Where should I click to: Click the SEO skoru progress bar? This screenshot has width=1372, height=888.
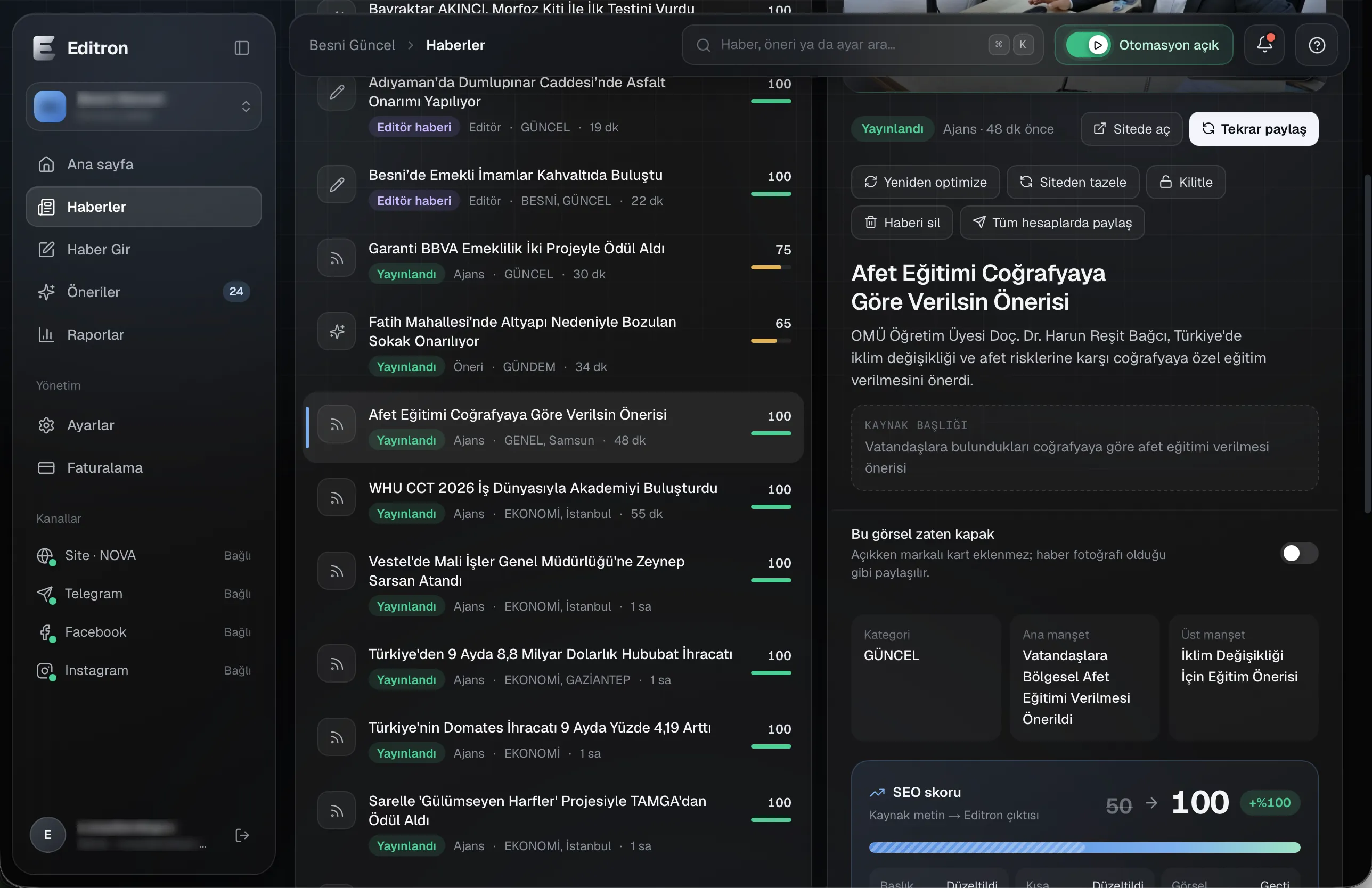1084,848
